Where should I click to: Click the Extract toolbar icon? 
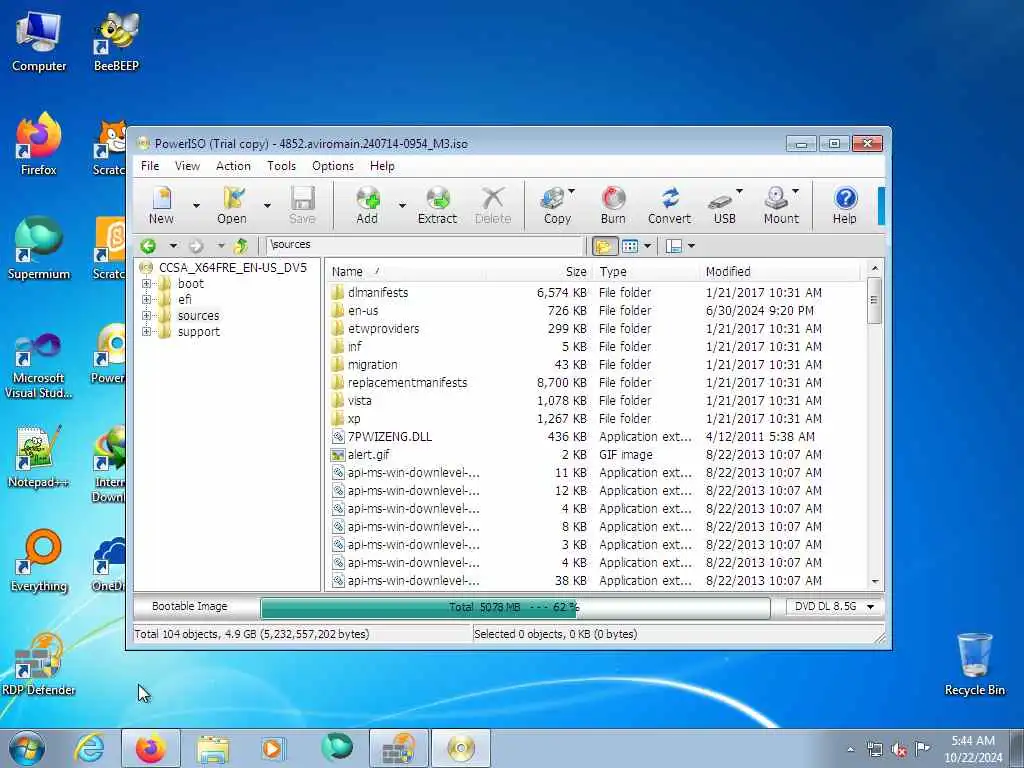[437, 204]
